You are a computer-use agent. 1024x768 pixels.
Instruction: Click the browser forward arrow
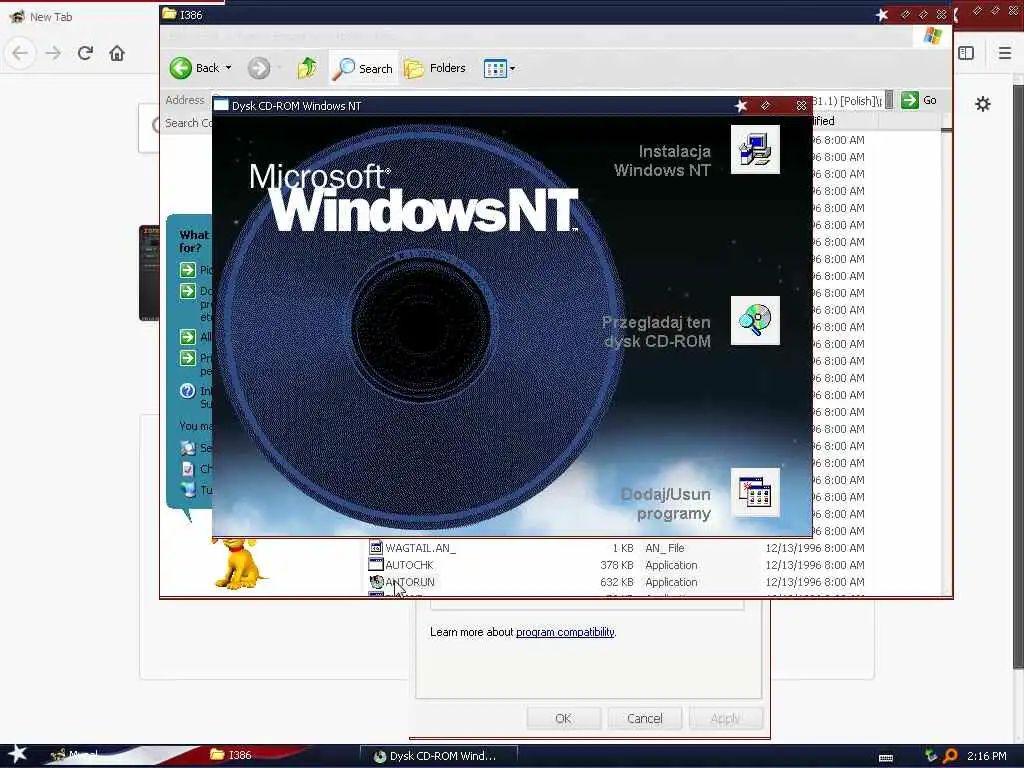pos(53,53)
